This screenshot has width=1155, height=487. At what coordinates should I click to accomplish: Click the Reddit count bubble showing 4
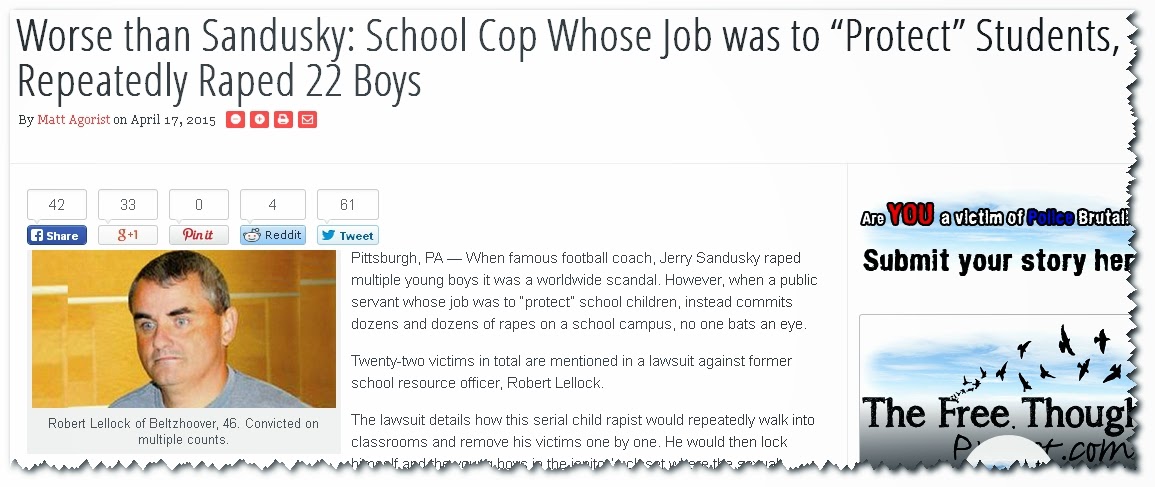[273, 205]
